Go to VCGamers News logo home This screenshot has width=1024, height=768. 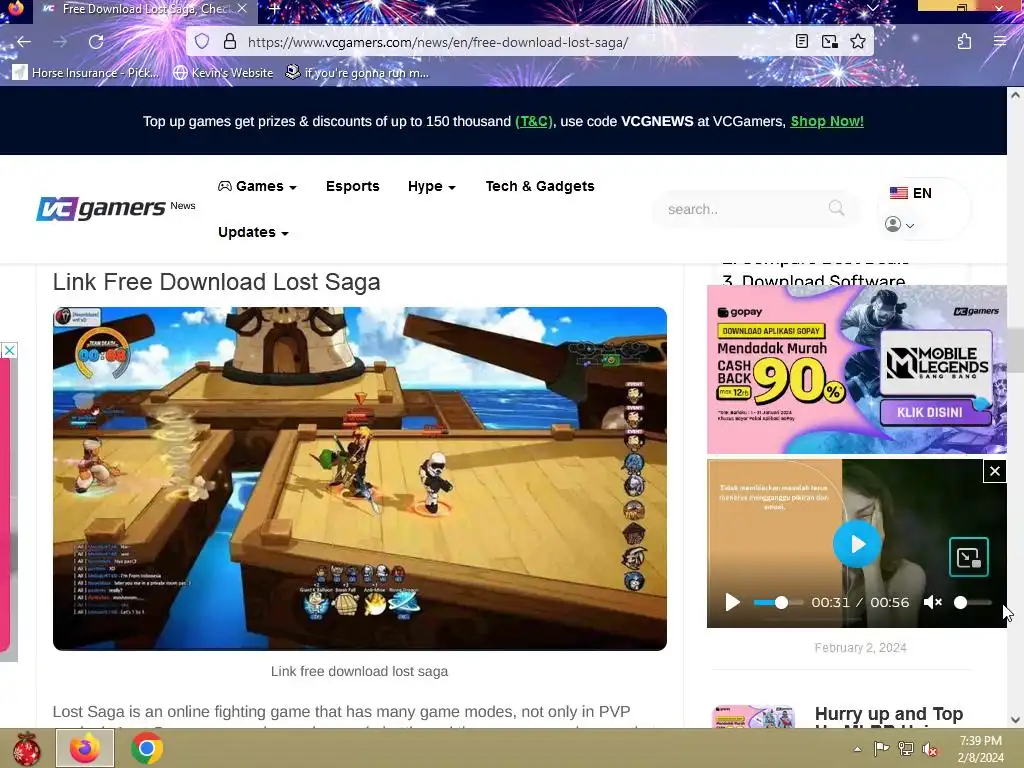click(x=116, y=208)
